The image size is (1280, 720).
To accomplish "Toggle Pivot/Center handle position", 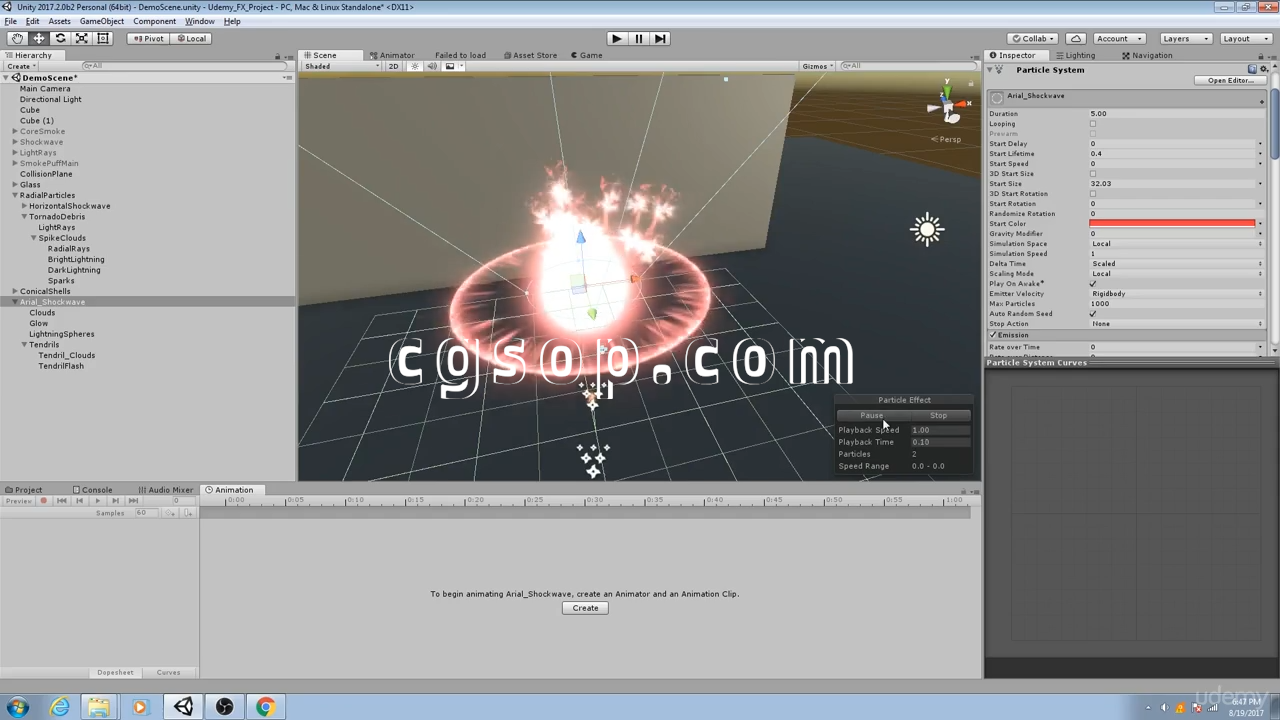I will (x=148, y=38).
